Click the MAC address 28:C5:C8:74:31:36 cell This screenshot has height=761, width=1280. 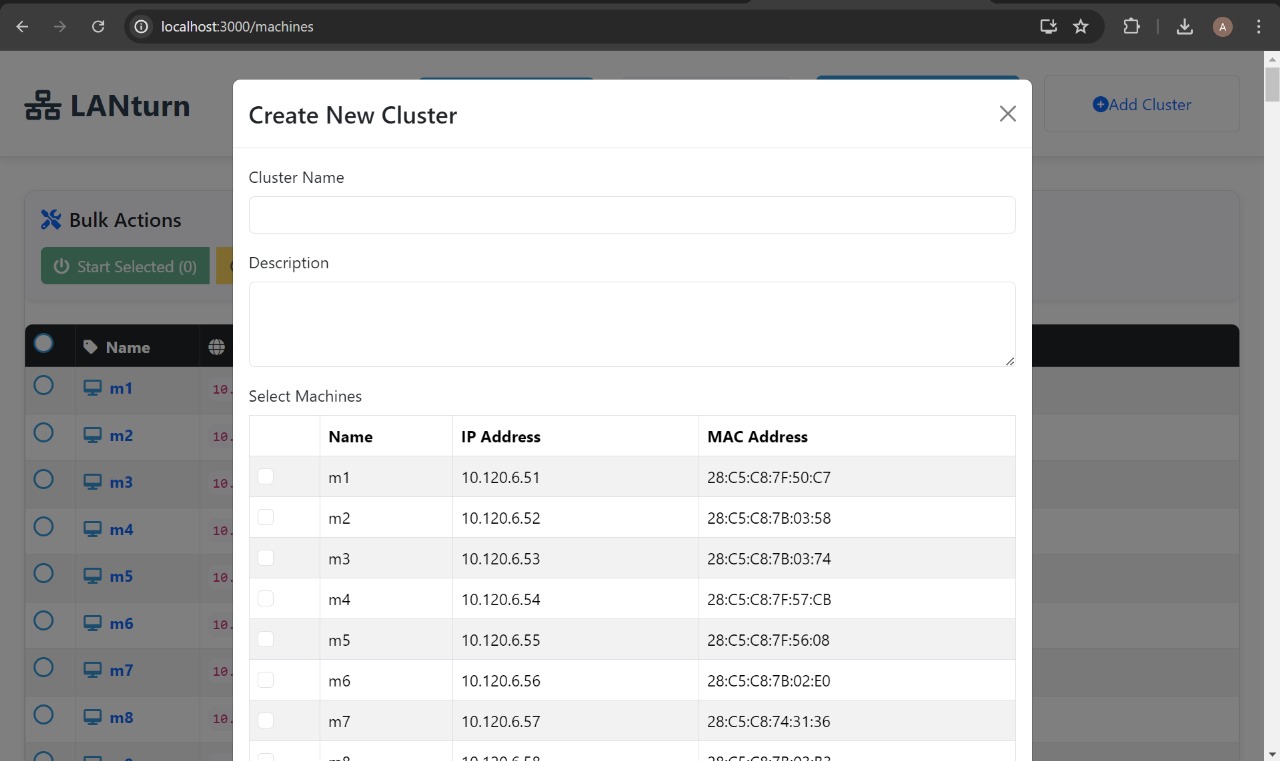[856, 721]
